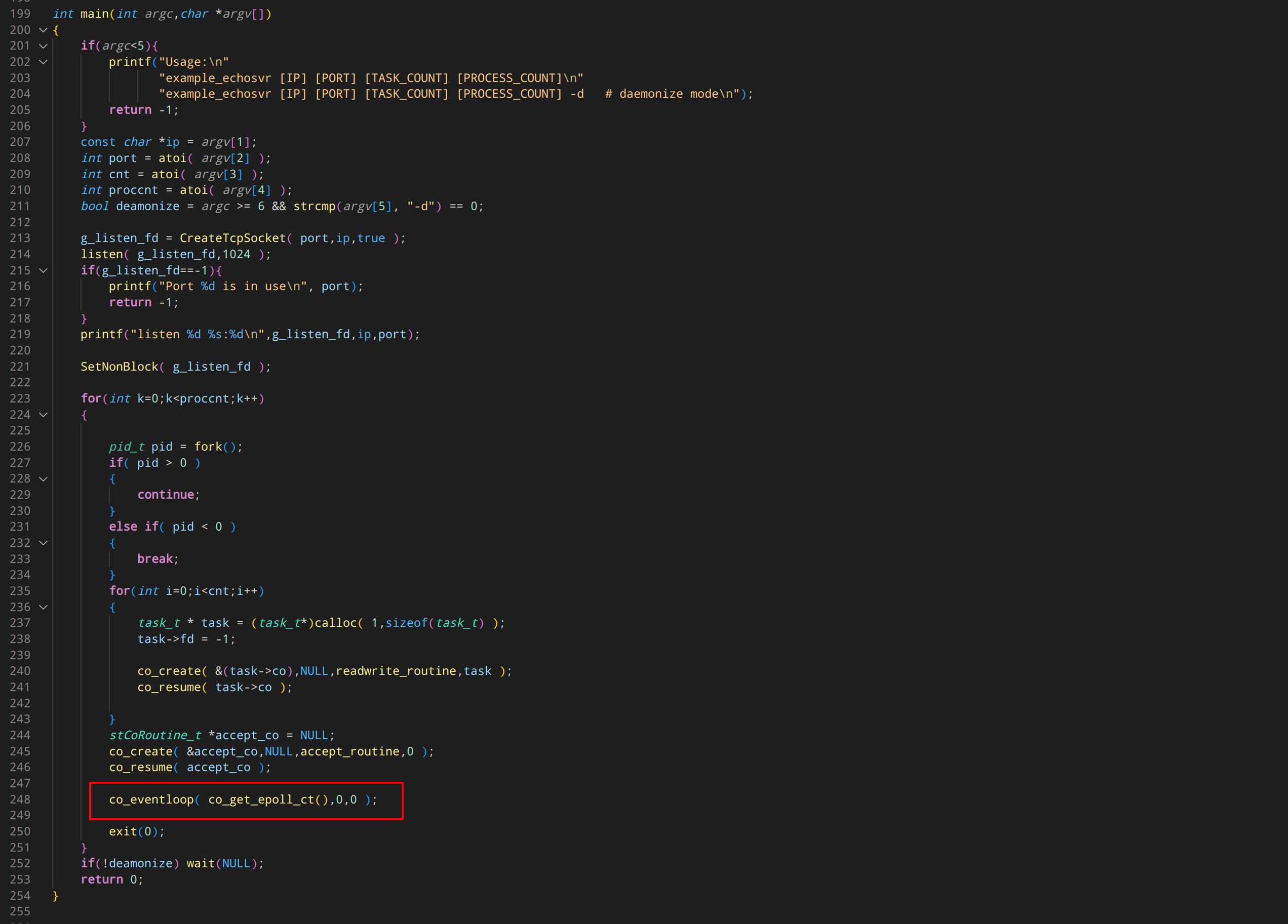The image size is (1288, 924).
Task: Click the co_eventloop function call
Action: 151,799
